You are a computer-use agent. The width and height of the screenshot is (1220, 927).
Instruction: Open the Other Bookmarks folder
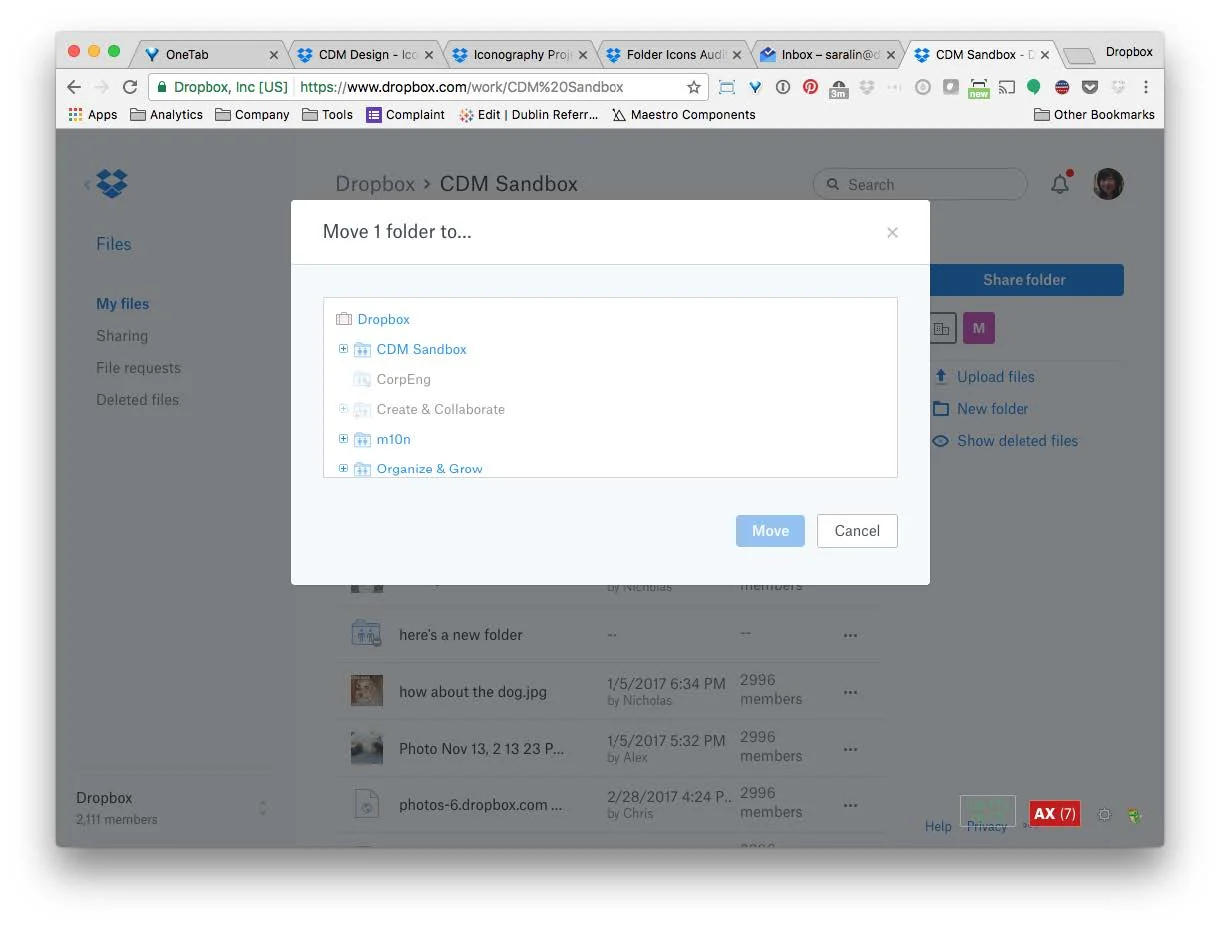point(1094,115)
